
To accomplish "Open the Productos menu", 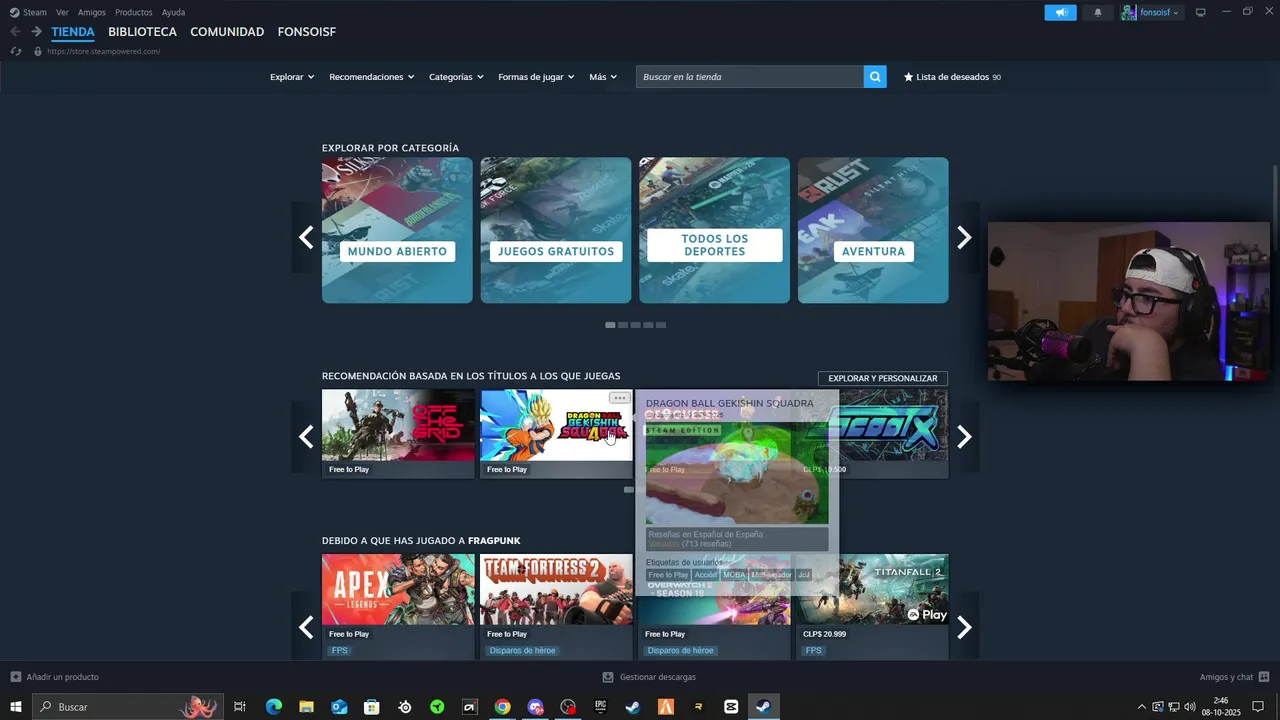I will tap(134, 12).
